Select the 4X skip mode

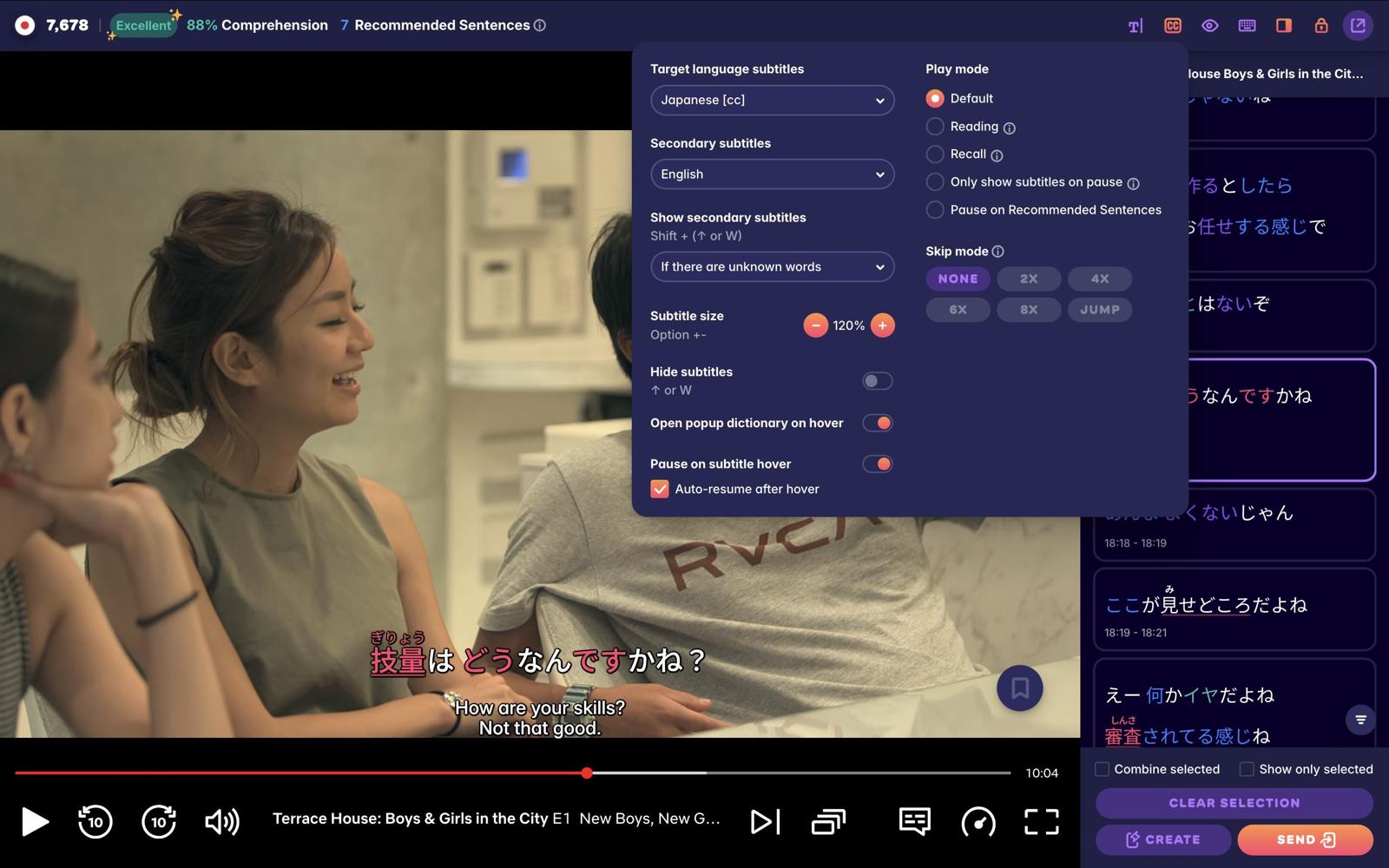[x=1100, y=279]
